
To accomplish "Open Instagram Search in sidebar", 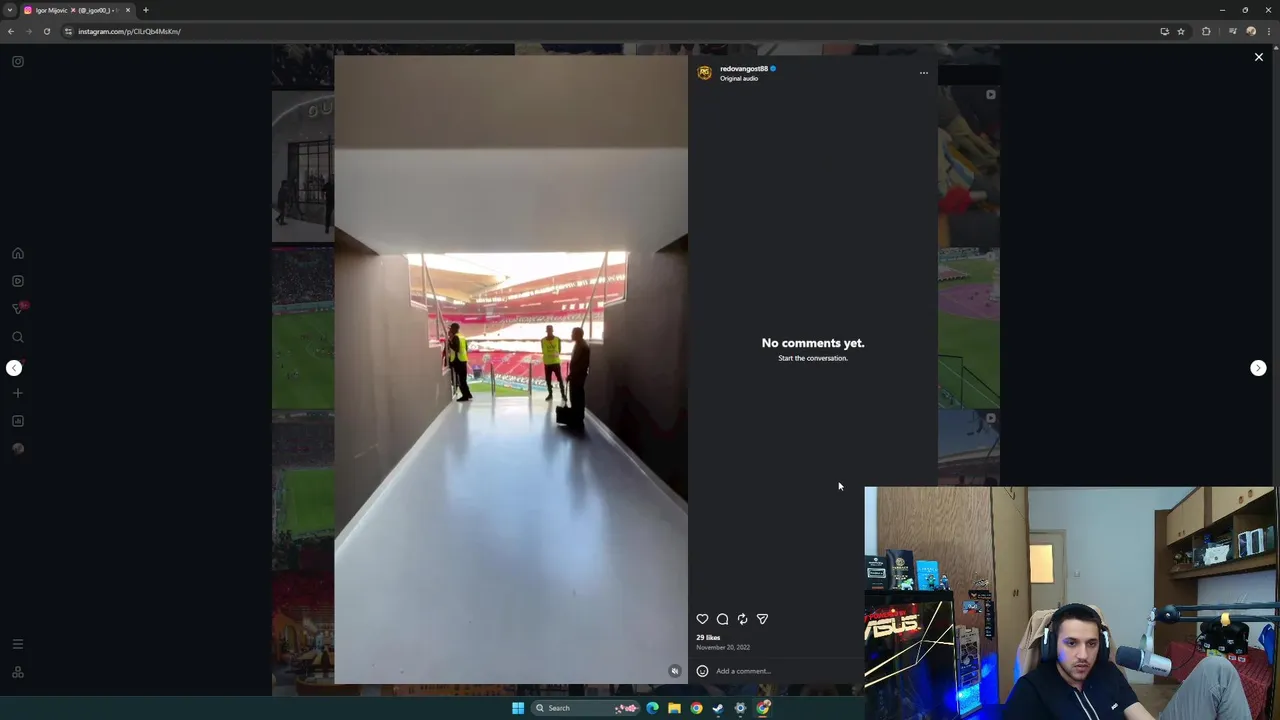I will coord(18,337).
